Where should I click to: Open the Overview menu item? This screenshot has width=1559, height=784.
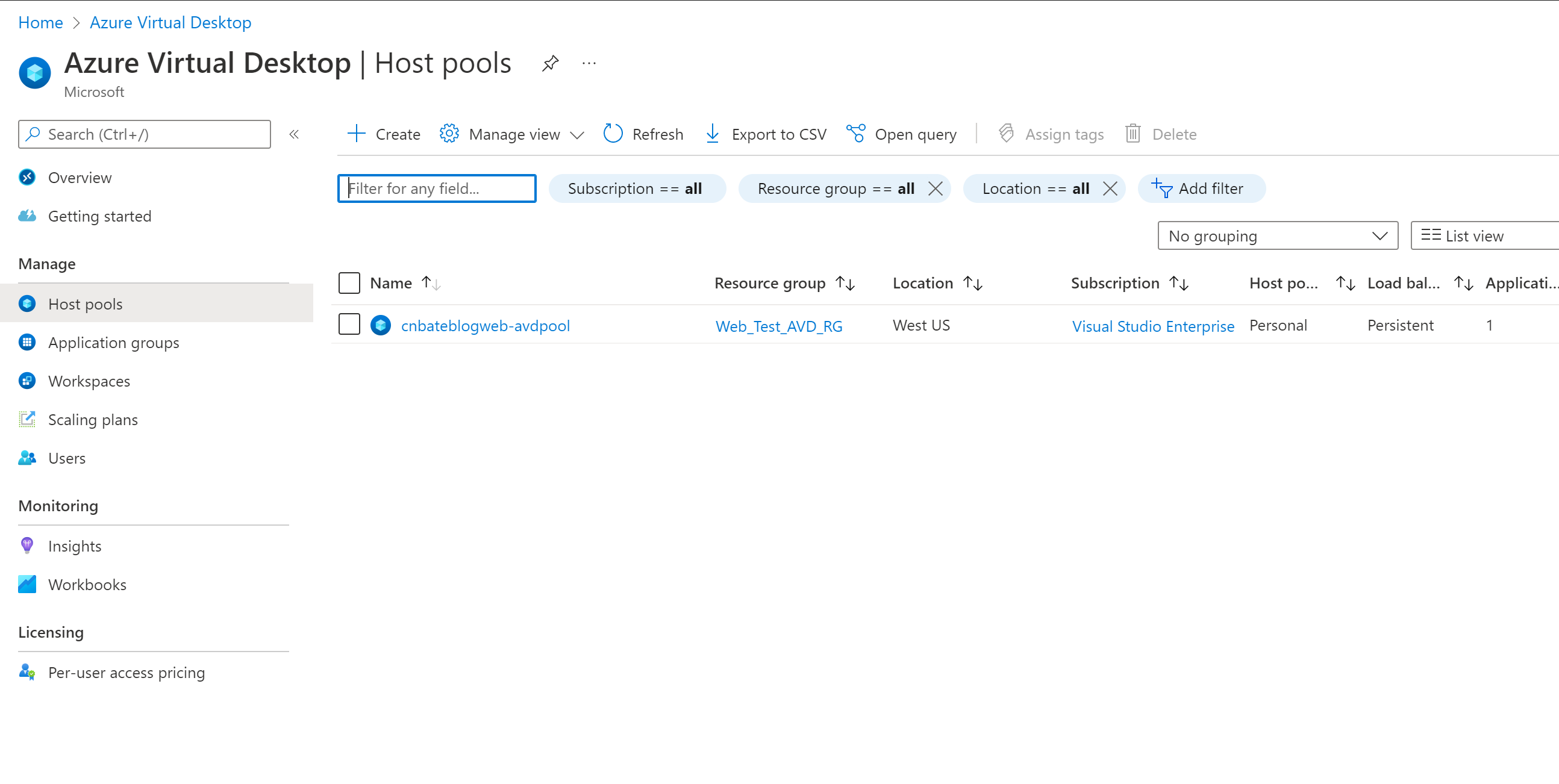(80, 177)
